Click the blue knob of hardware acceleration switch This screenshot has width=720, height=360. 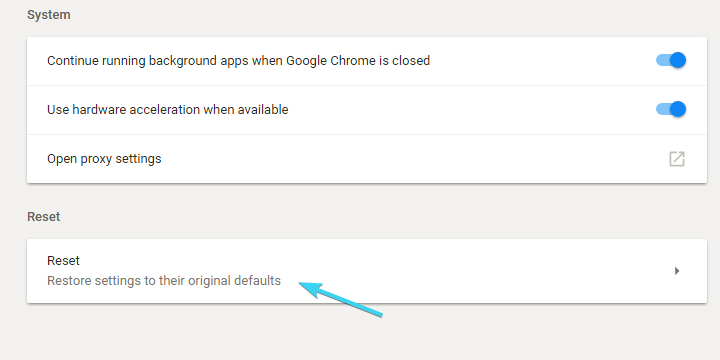678,109
